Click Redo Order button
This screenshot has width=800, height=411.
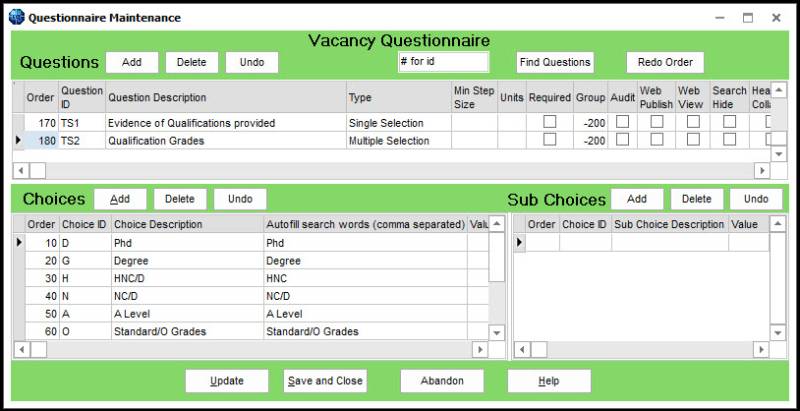(665, 62)
